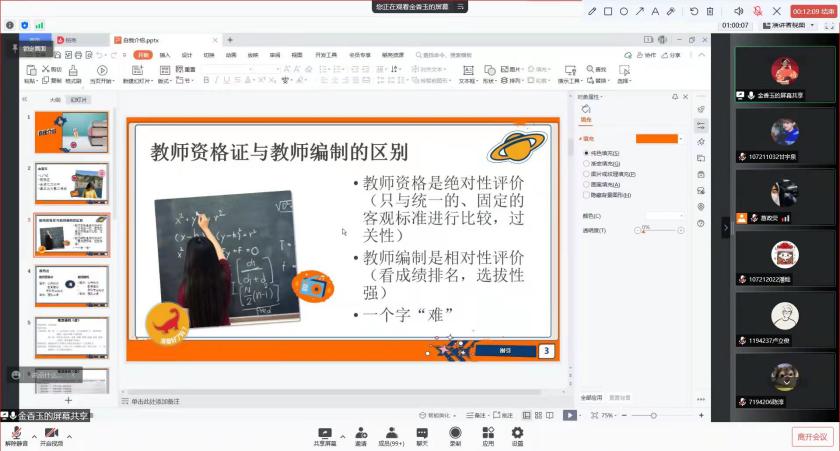Click Apply to All (全部应用) button
The width and height of the screenshot is (840, 451).
pos(592,397)
